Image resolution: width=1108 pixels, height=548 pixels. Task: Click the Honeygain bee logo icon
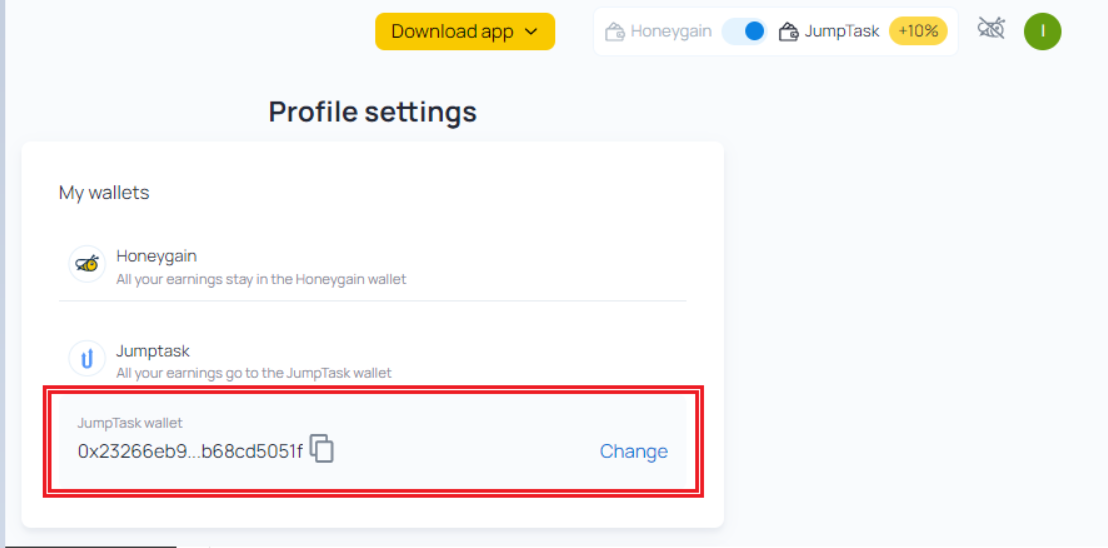pos(87,264)
